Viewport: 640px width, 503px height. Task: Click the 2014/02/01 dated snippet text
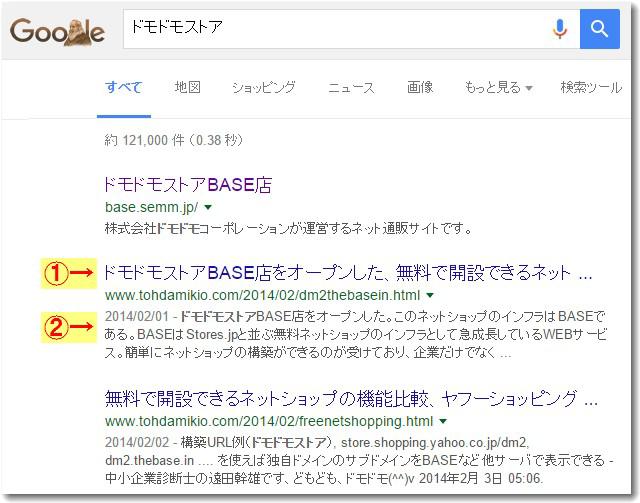[x=356, y=334]
